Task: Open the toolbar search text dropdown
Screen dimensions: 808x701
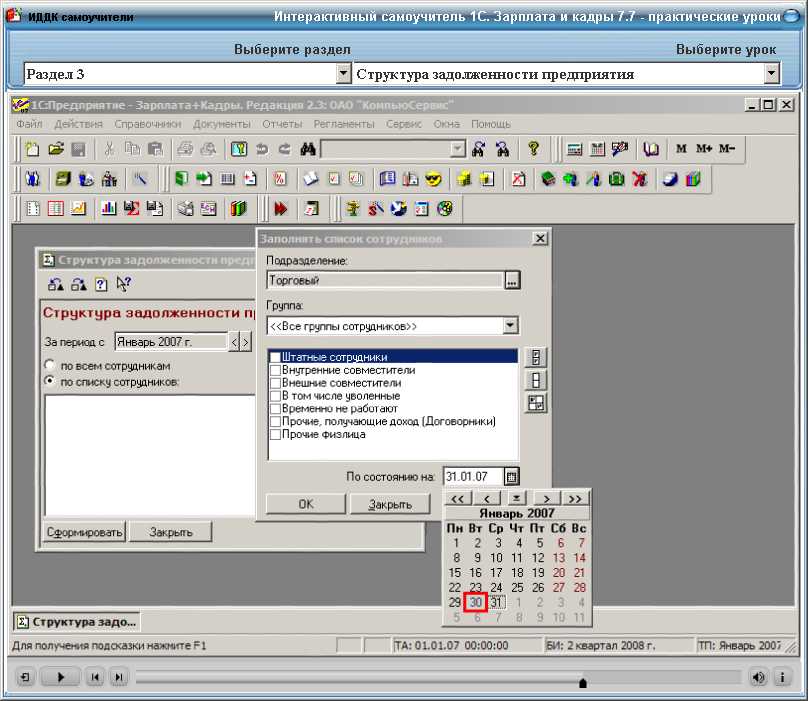Action: 457,149
